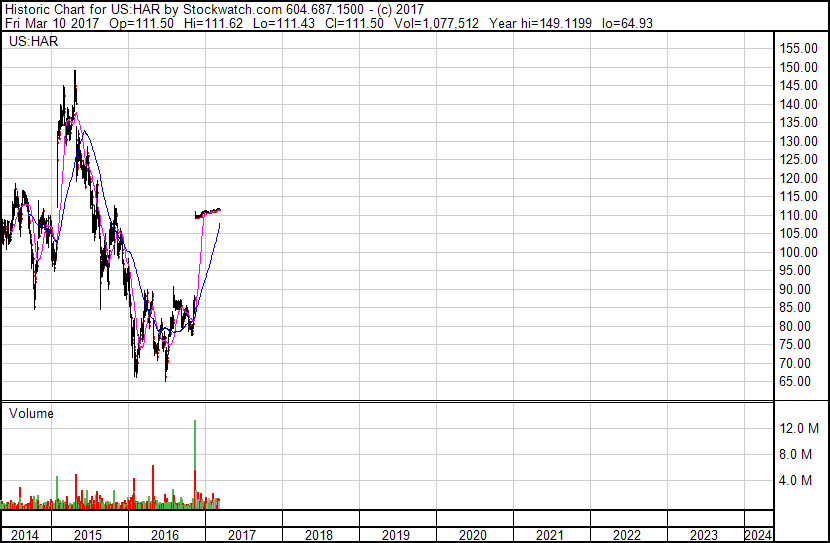
Task: Click the 2014 year label on timeline
Action: coord(25,535)
